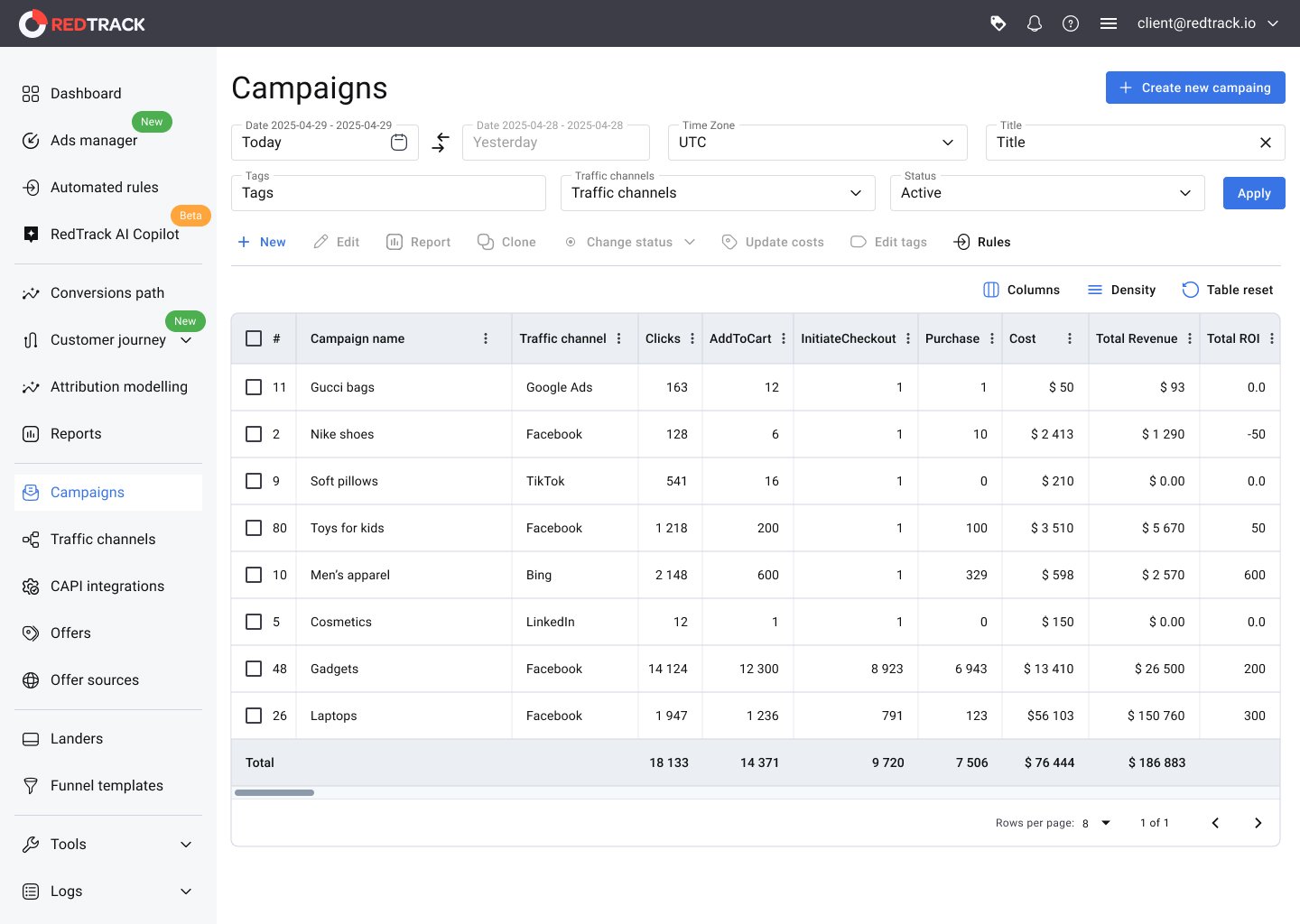This screenshot has height=924, width=1300.
Task: Click the tag icon in header
Action: pos(998,23)
